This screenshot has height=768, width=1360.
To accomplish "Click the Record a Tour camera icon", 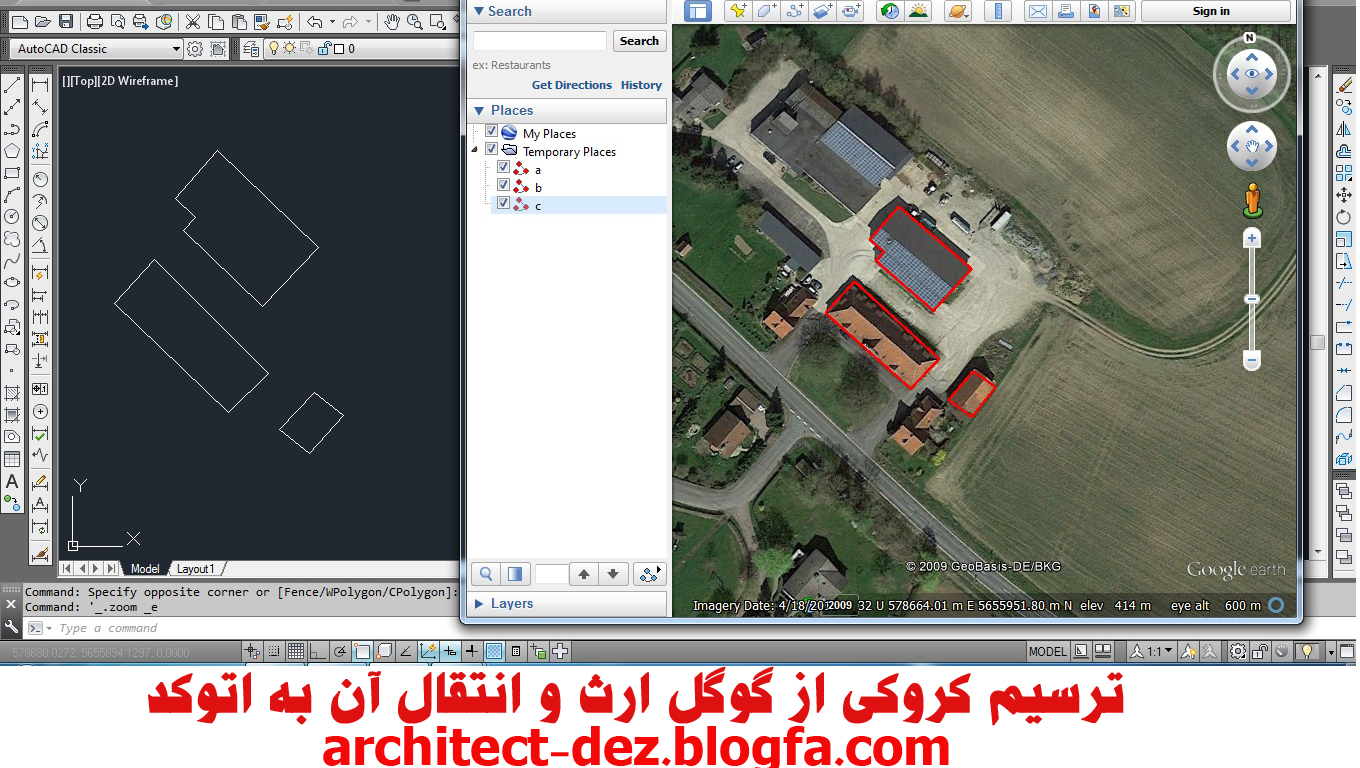I will coord(852,11).
